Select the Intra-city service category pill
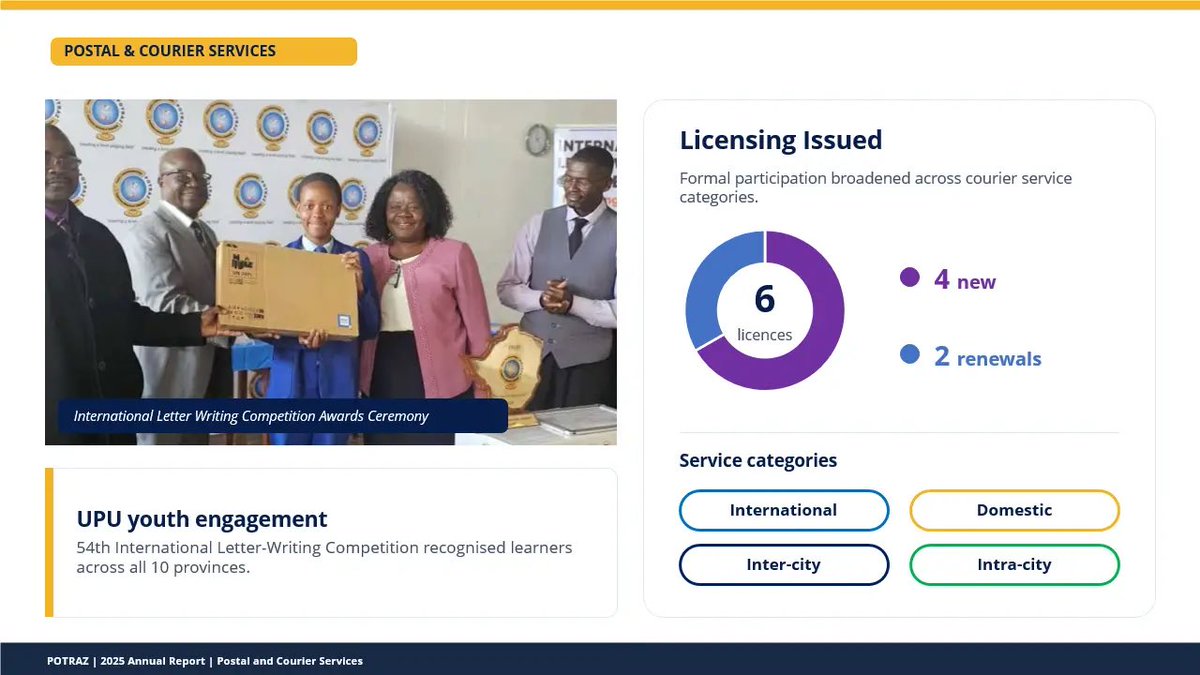This screenshot has height=675, width=1200. (x=1014, y=565)
